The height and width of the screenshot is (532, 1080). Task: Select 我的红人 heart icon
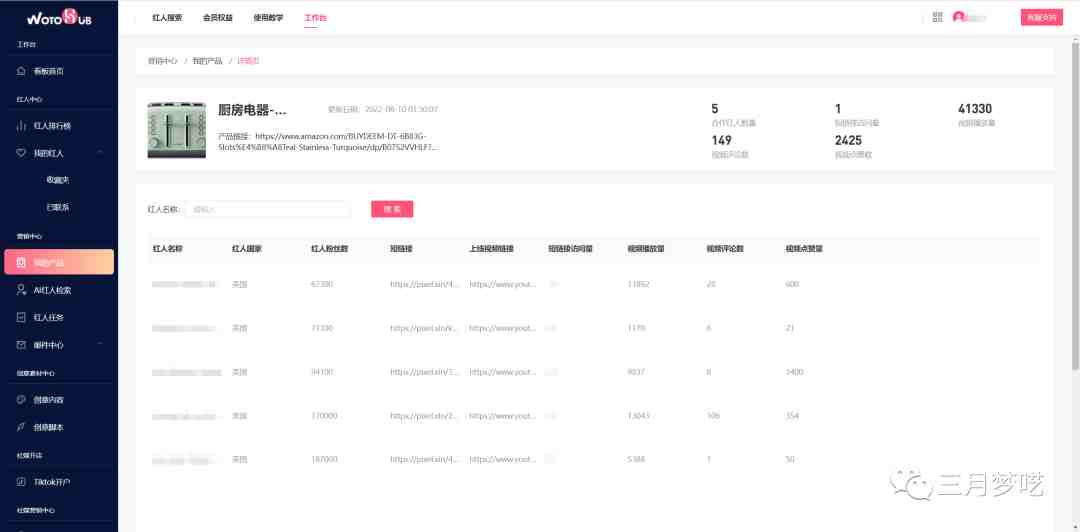pos(21,153)
